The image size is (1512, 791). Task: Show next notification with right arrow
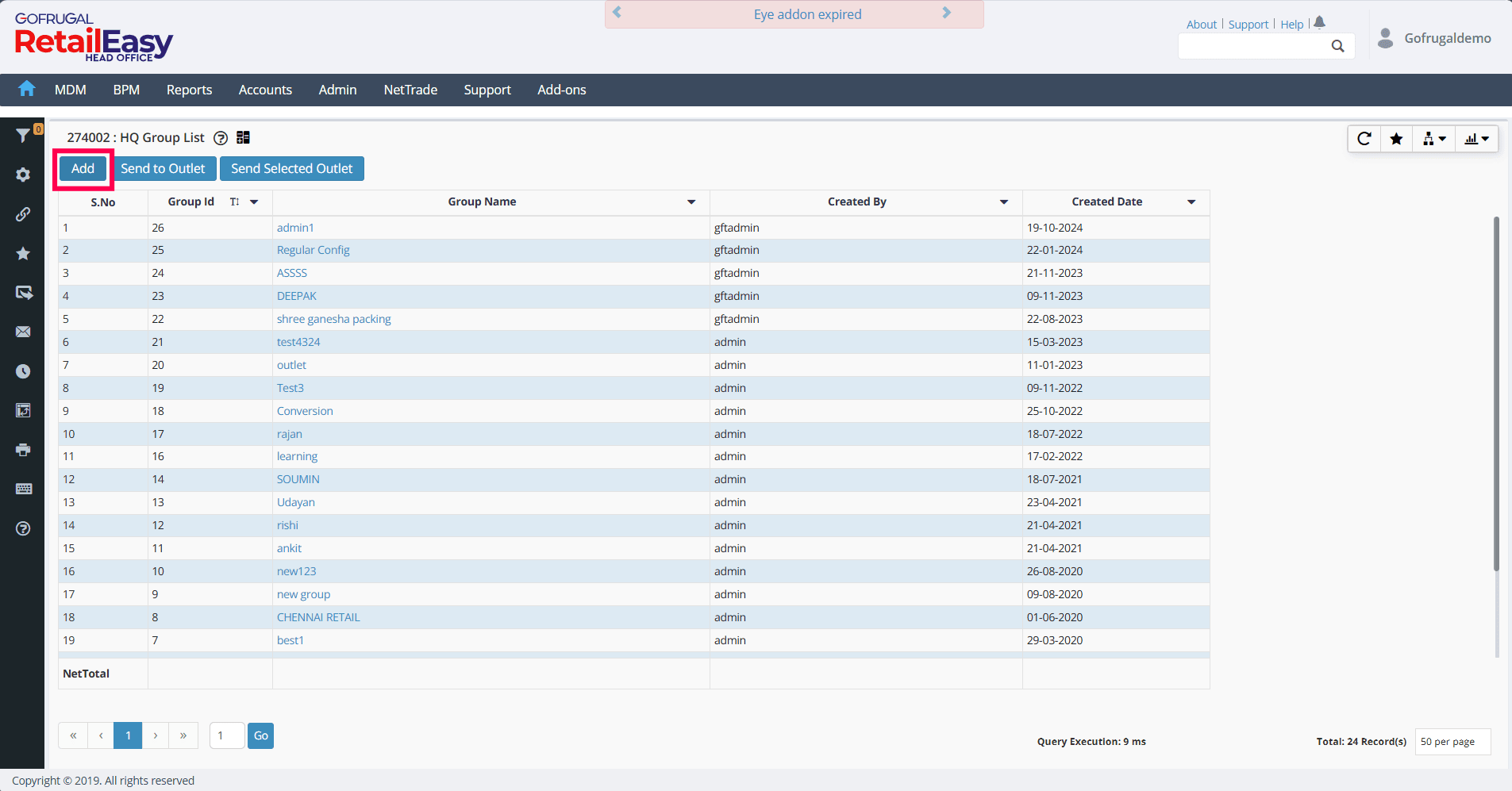[946, 13]
